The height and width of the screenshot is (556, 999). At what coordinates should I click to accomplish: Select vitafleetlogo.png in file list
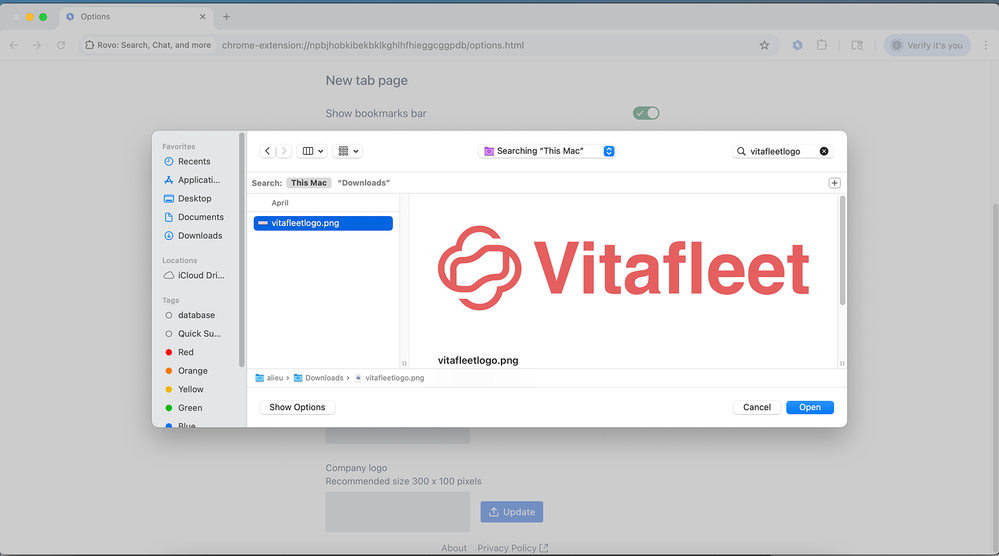tap(323, 223)
